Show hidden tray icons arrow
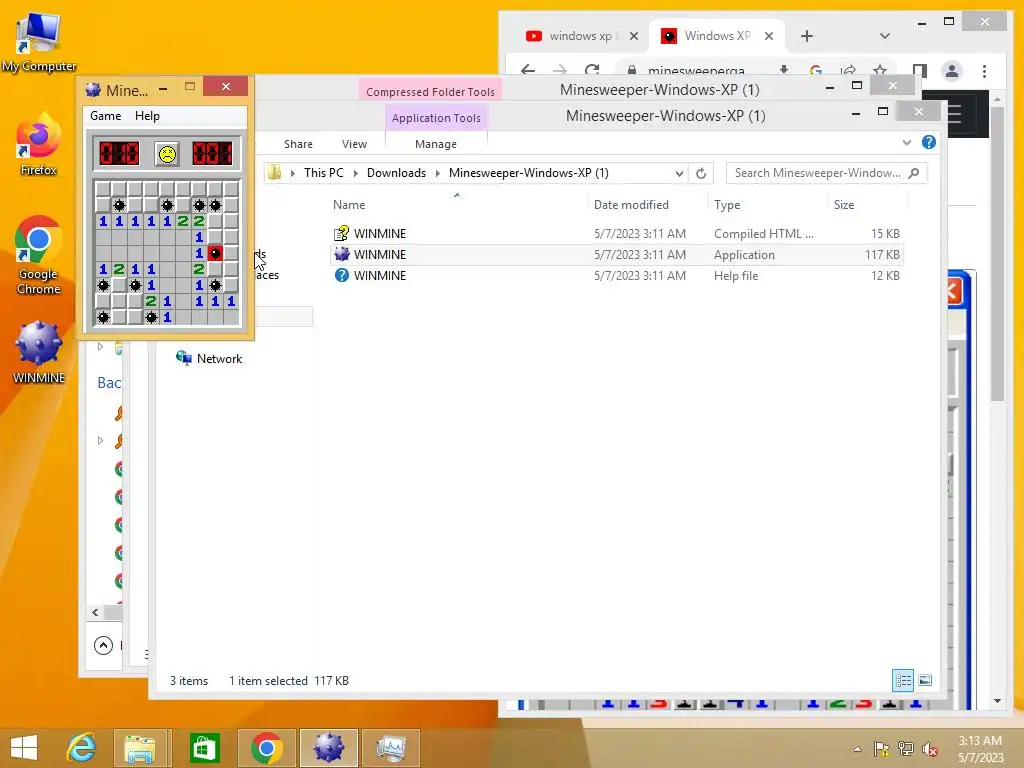Viewport: 1024px width, 768px height. click(x=857, y=749)
